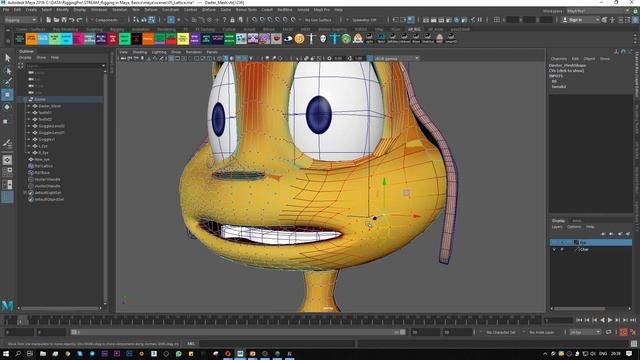Screen dimensions: 640x360
Task: Save the scene with the disk icon
Action: tap(64, 20)
